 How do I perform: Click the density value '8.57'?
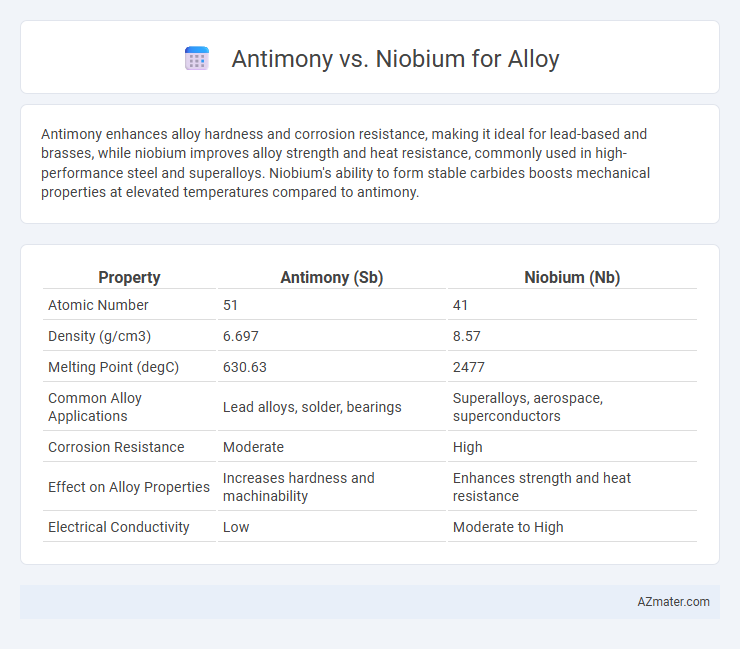[x=467, y=336]
